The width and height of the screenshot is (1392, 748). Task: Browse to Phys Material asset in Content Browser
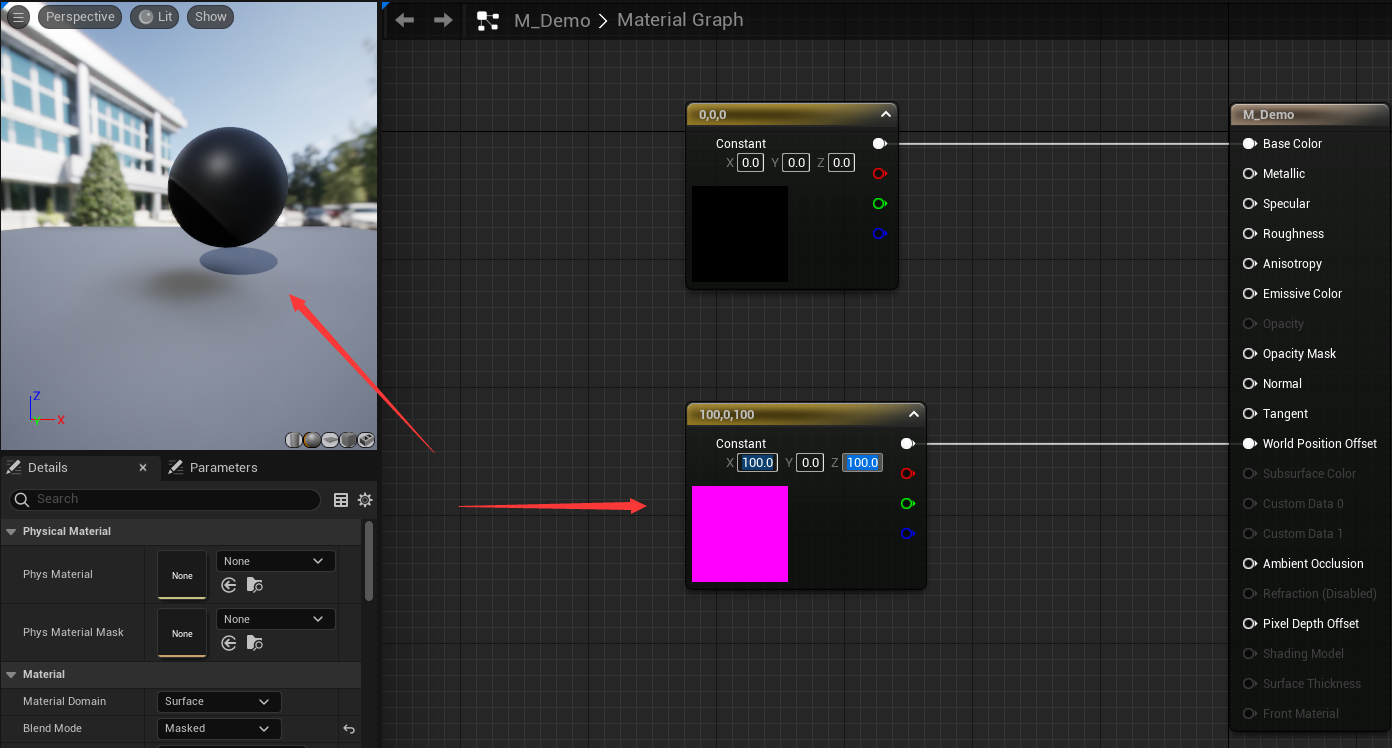click(255, 585)
